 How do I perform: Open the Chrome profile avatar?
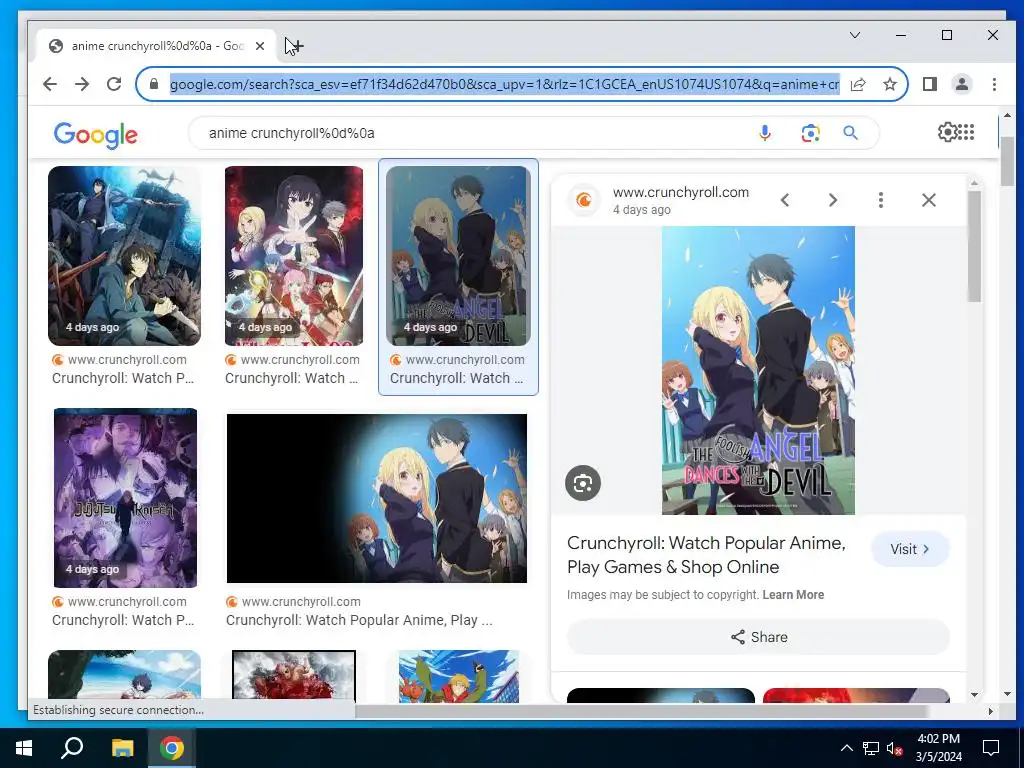point(962,84)
